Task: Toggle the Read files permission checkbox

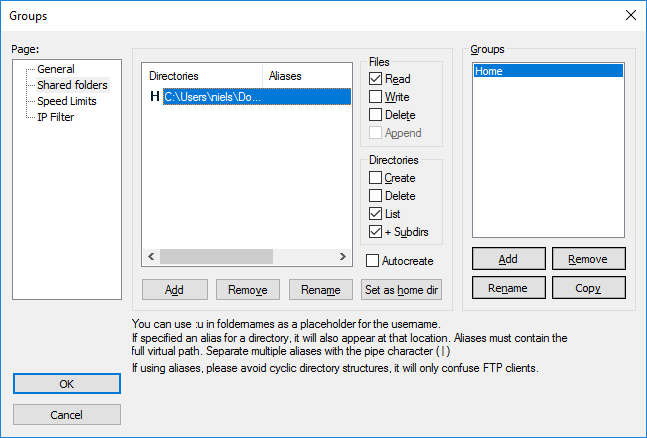Action: (376, 79)
